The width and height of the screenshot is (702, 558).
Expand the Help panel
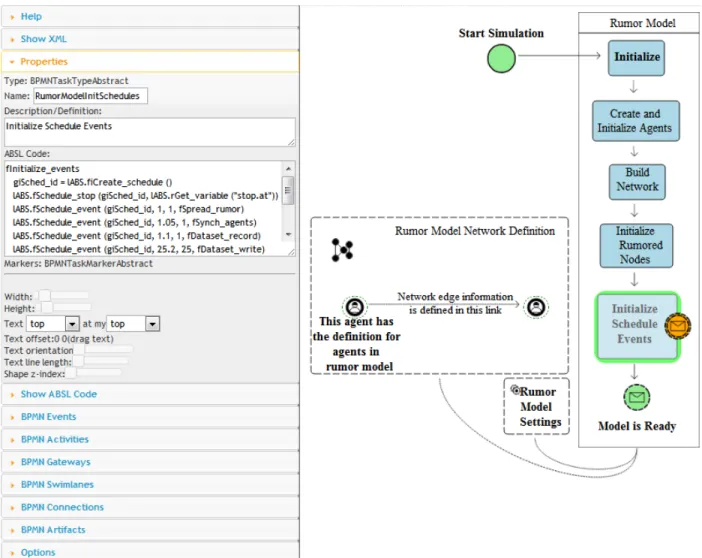tap(150, 17)
